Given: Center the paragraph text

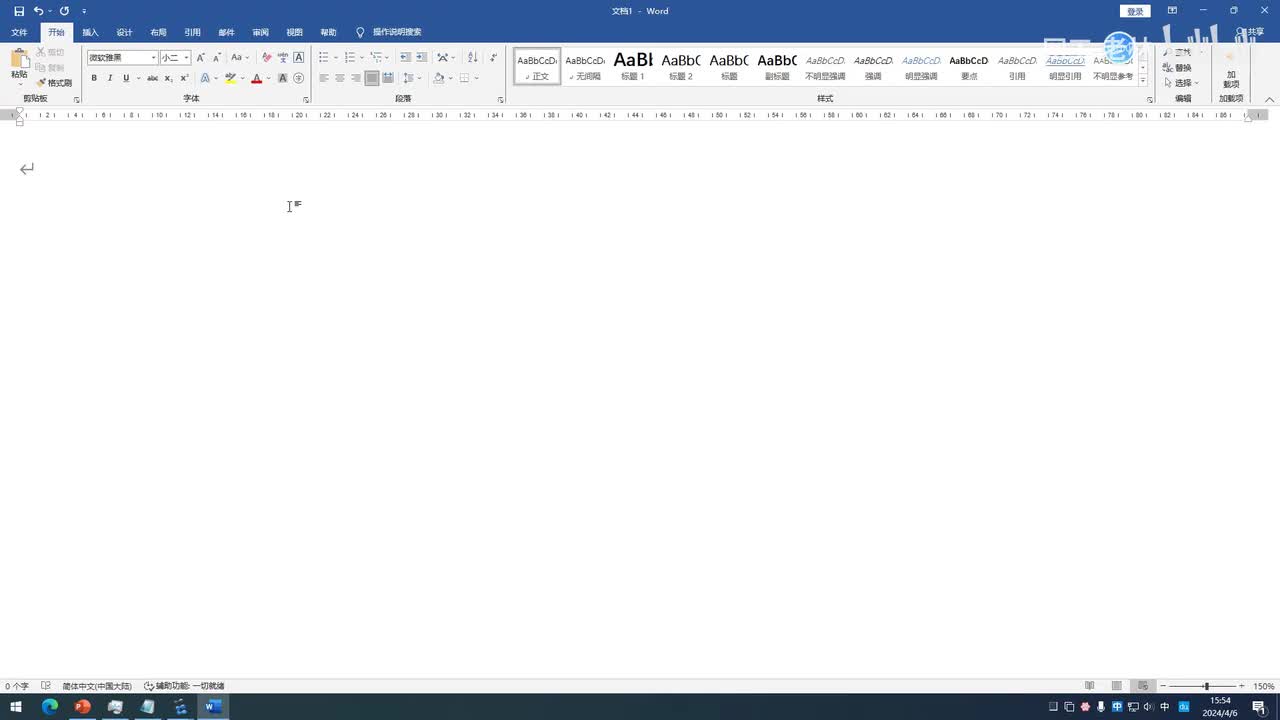Looking at the screenshot, I should click(340, 78).
